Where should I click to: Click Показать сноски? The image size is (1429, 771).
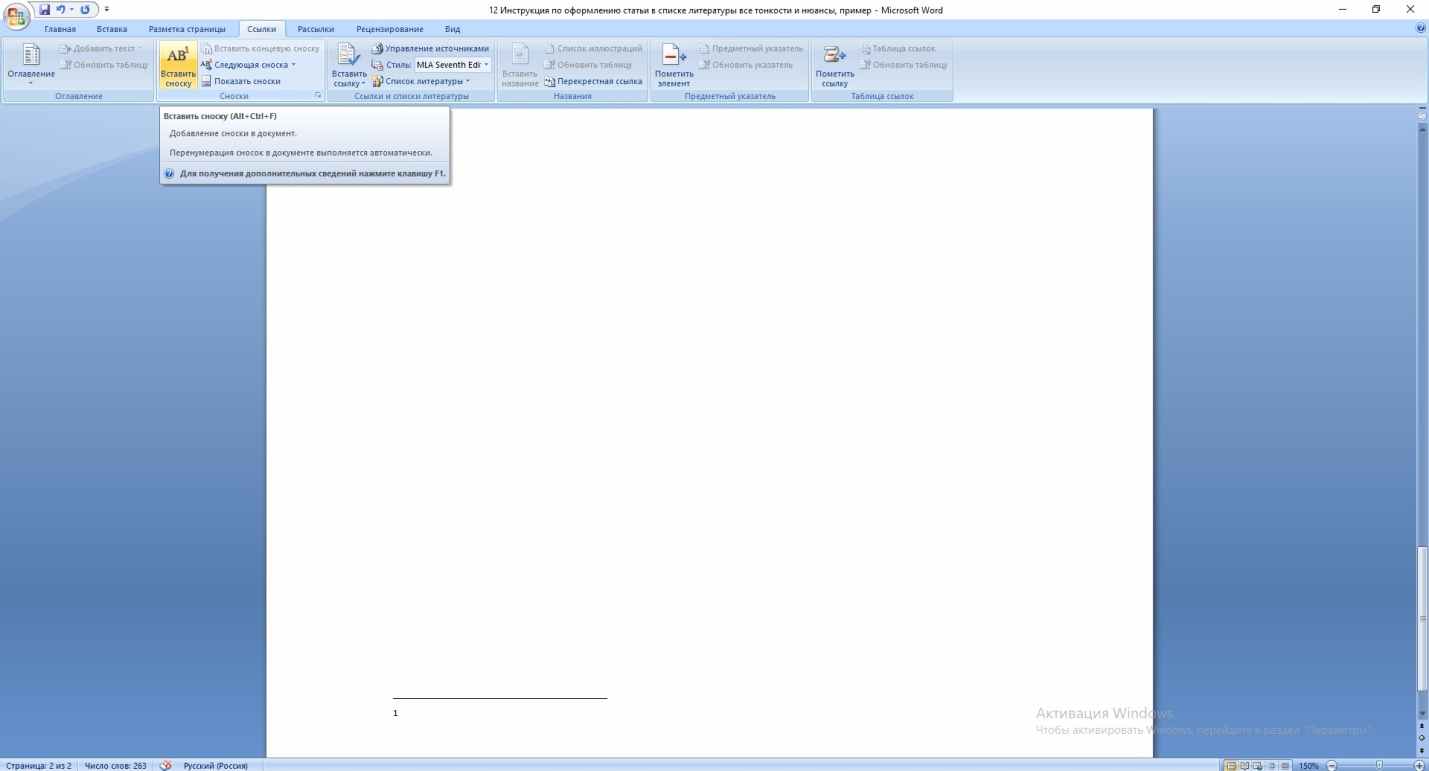pos(240,81)
